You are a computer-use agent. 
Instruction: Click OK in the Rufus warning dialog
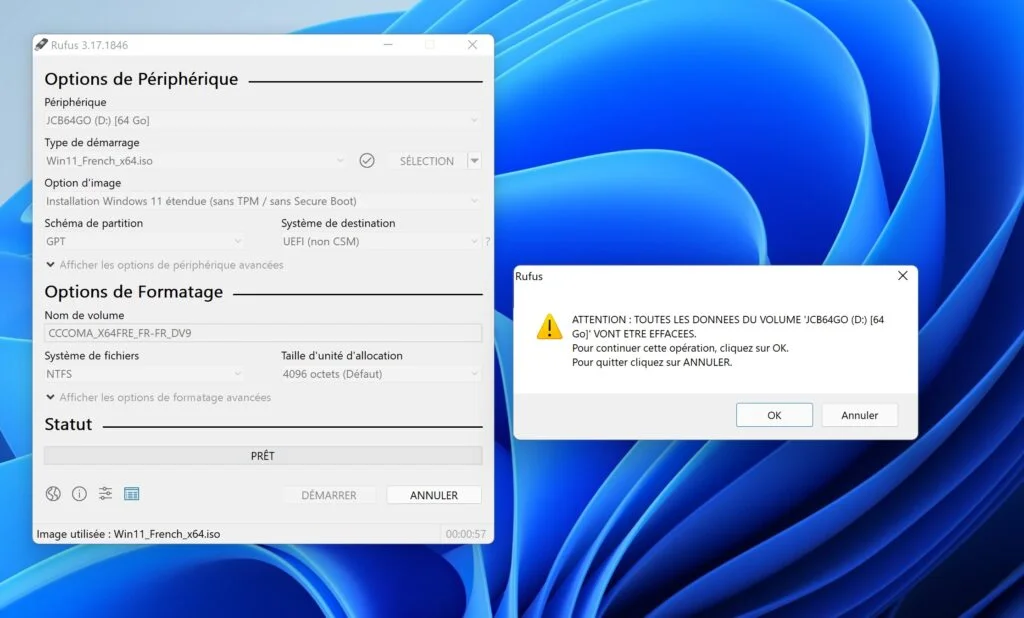(x=775, y=415)
